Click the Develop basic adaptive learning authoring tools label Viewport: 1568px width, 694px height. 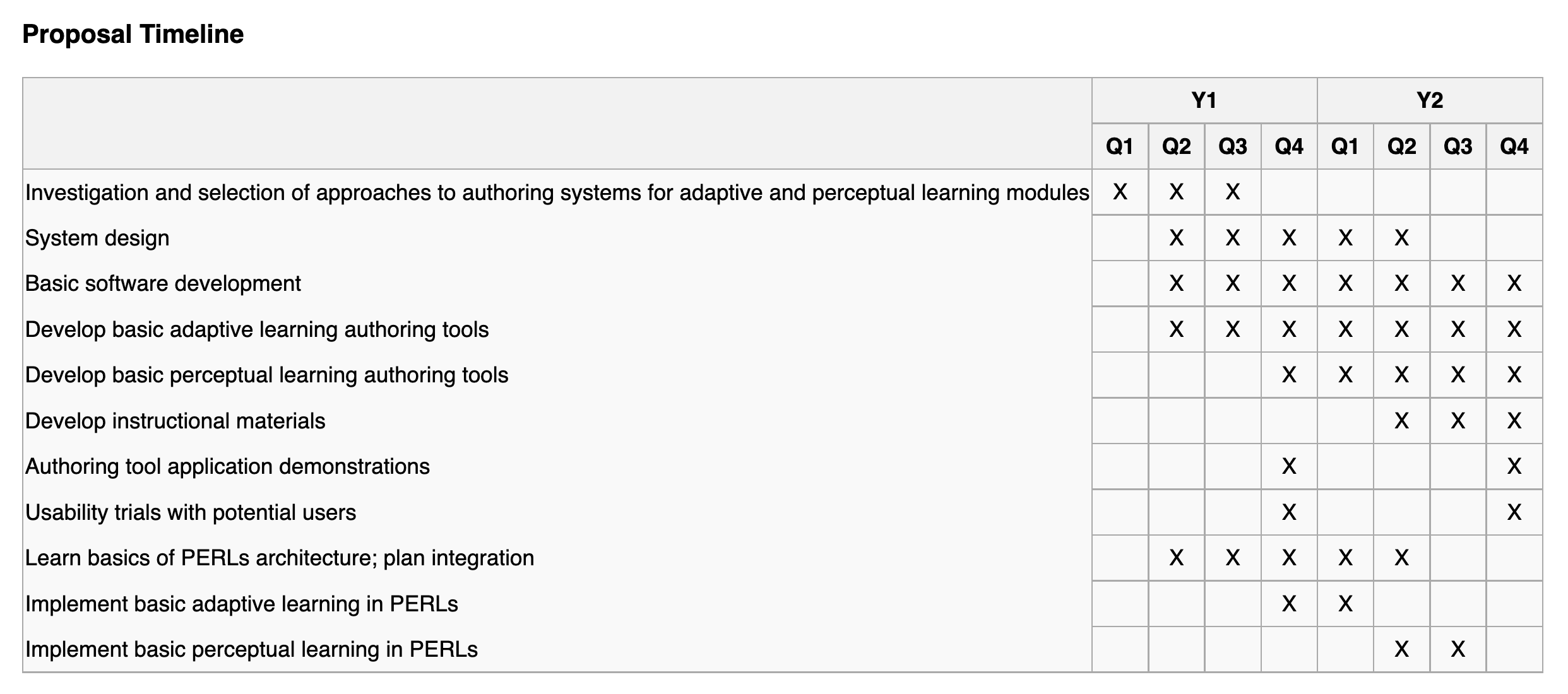click(256, 329)
